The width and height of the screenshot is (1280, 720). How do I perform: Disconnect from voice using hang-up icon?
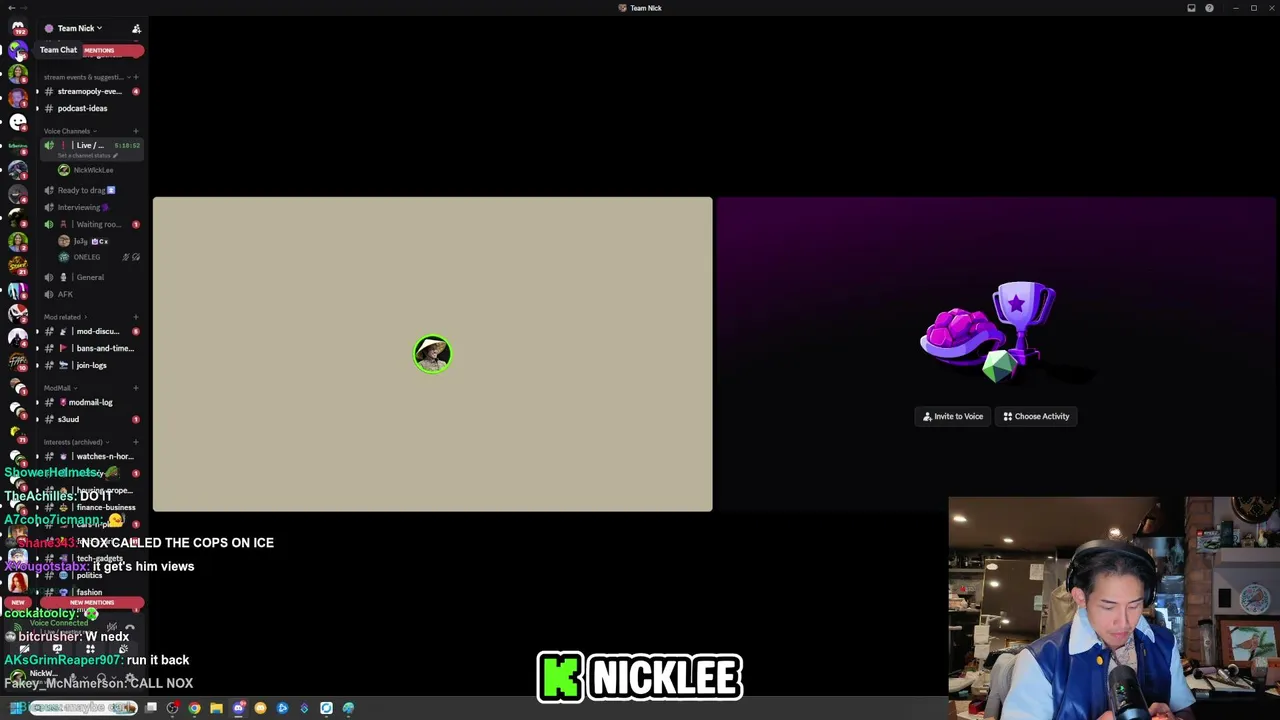[130, 627]
